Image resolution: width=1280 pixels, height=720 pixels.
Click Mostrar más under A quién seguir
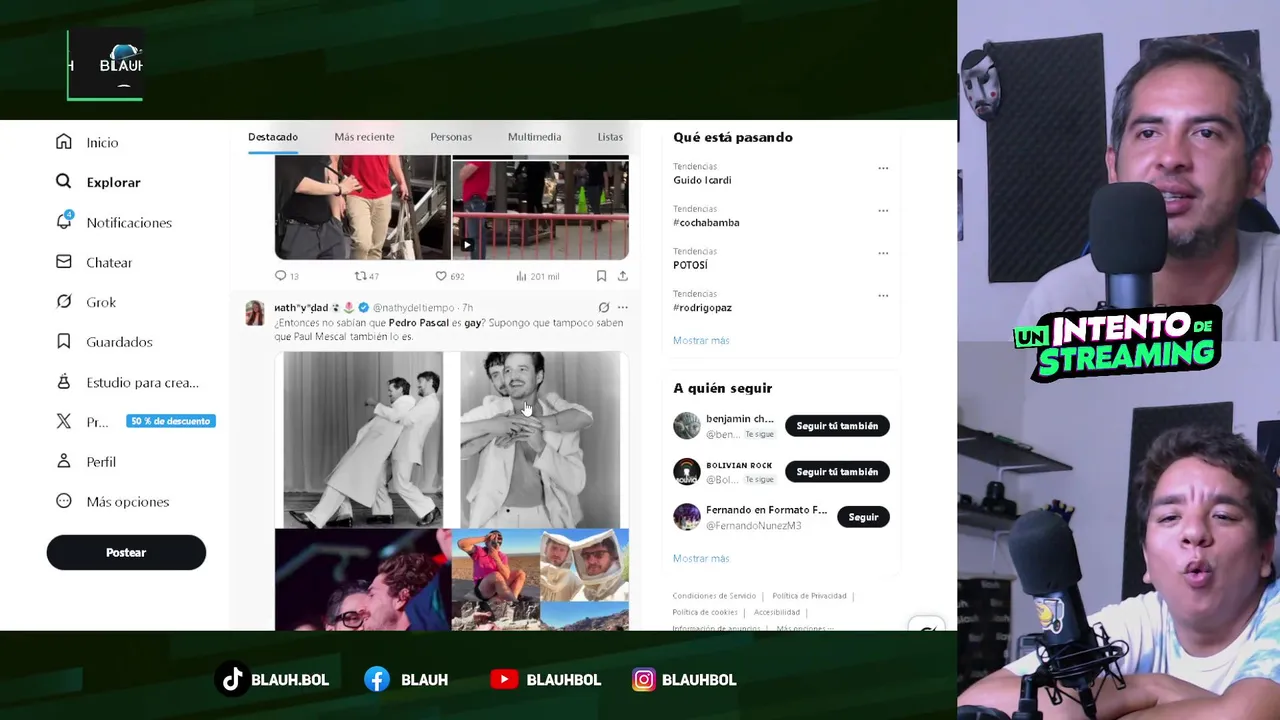point(701,559)
